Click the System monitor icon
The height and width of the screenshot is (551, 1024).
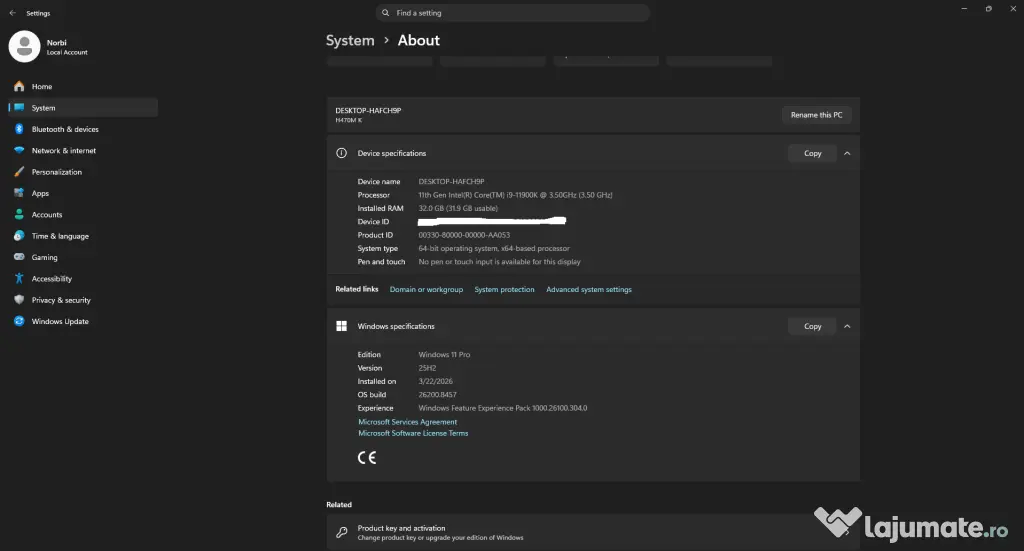[19, 108]
